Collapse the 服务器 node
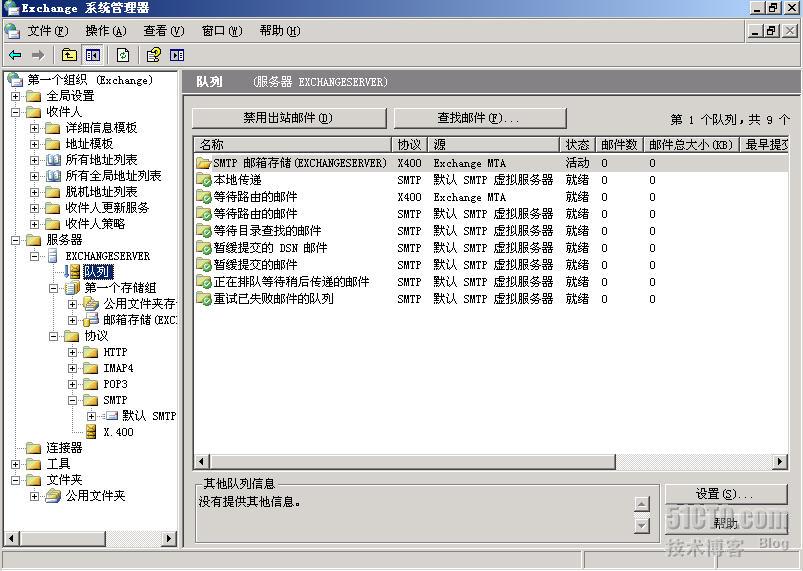Viewport: 803px width, 571px height. pos(15,240)
